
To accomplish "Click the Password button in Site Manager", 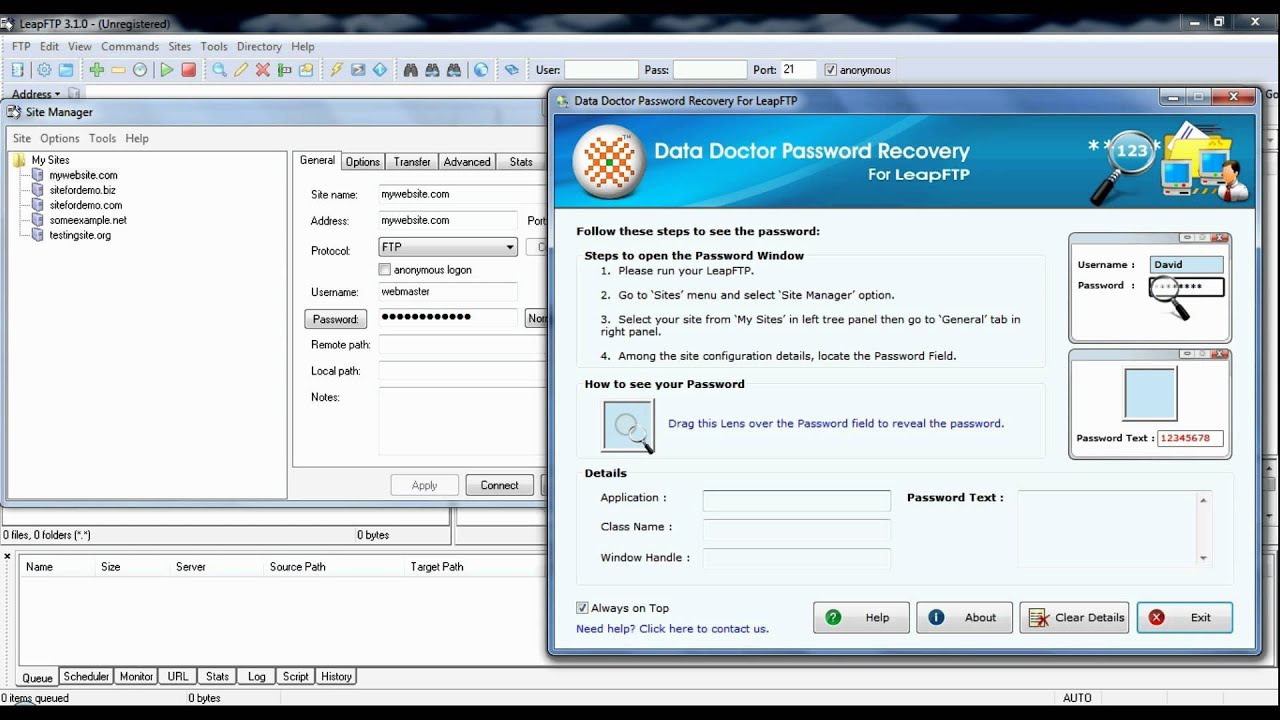I will [335, 319].
